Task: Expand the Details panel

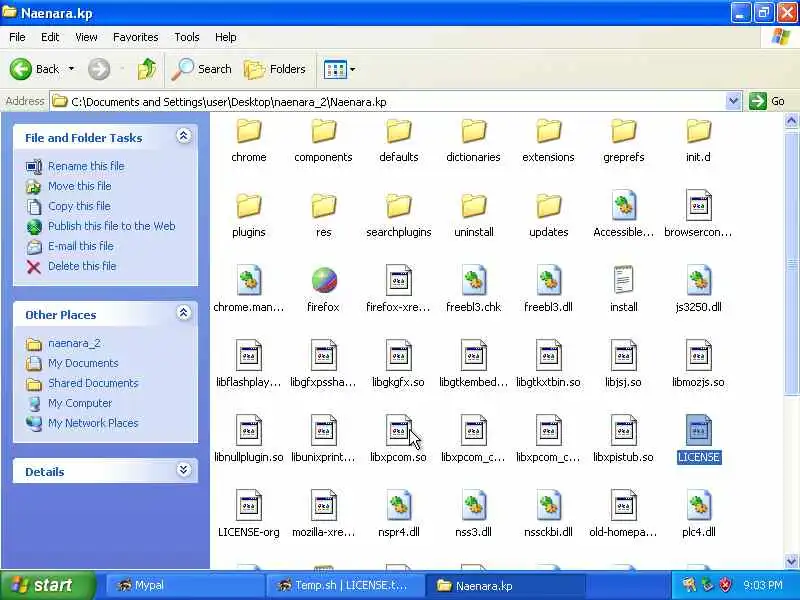Action: 184,470
